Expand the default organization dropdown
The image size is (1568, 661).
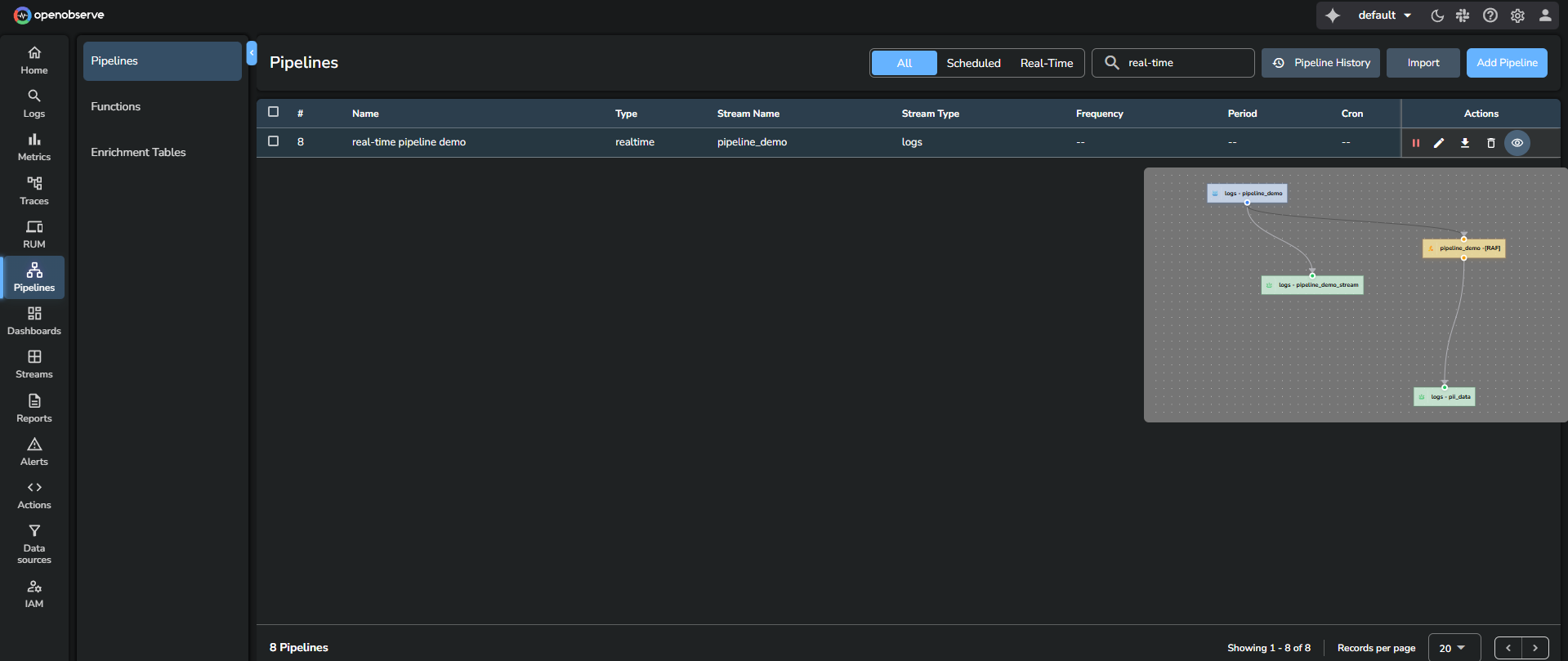tap(1384, 16)
